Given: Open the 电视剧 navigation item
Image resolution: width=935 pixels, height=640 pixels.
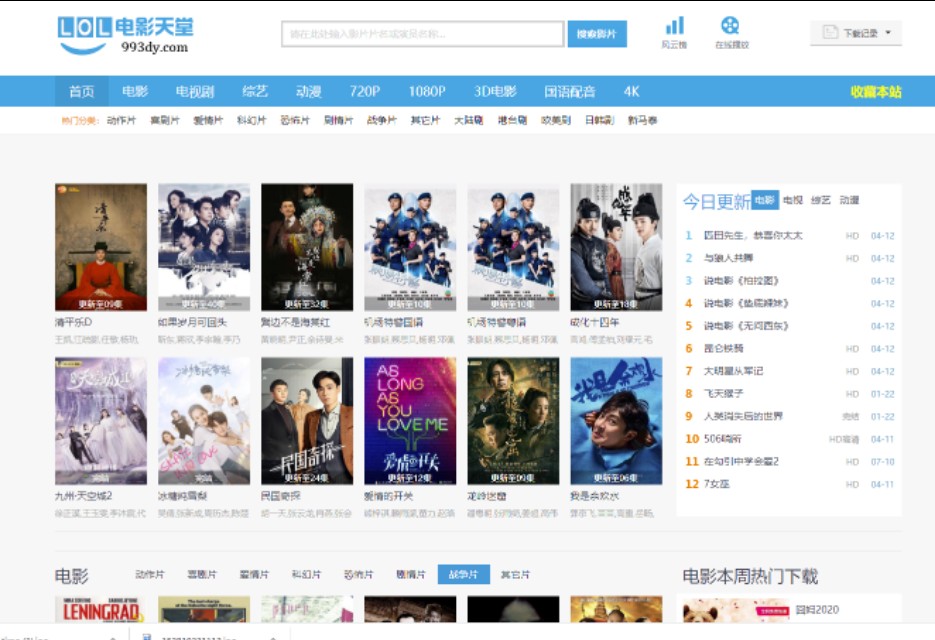Looking at the screenshot, I should pyautogui.click(x=194, y=91).
